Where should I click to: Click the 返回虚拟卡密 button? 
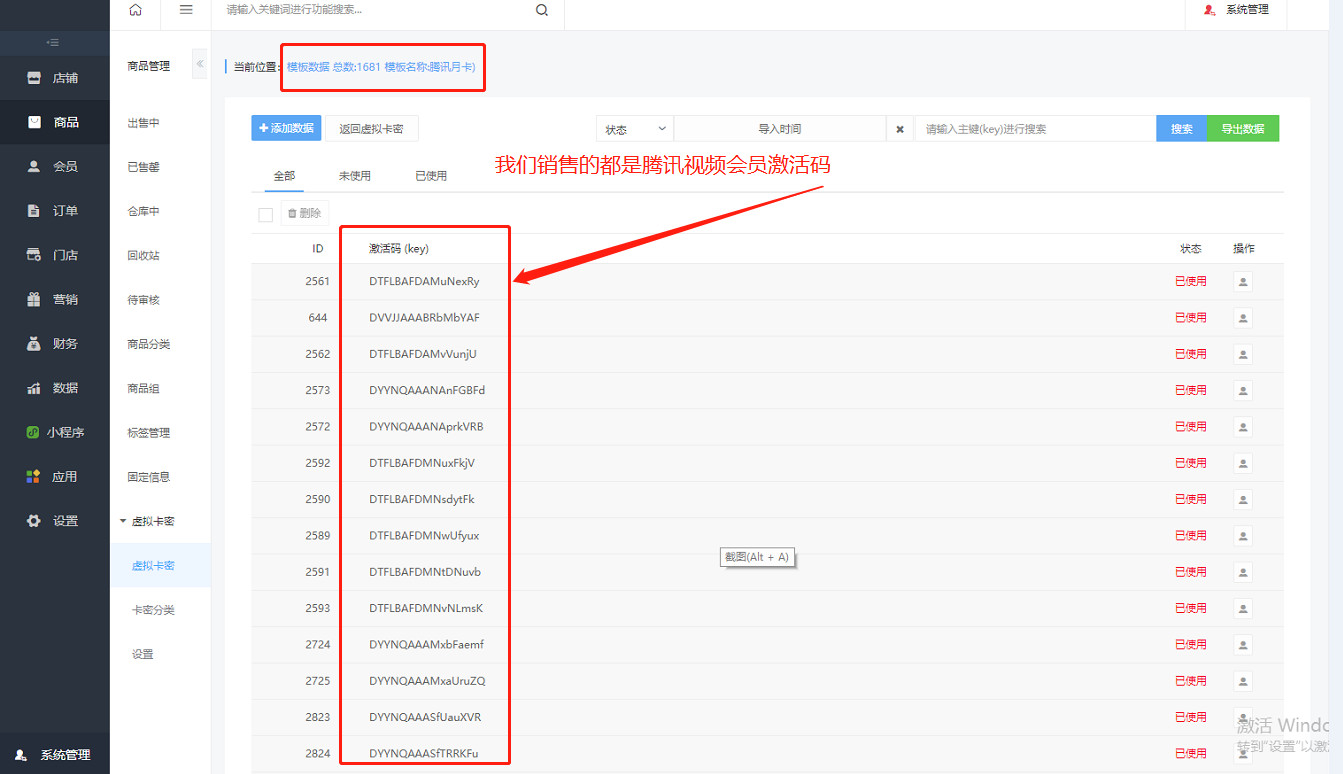[372, 128]
